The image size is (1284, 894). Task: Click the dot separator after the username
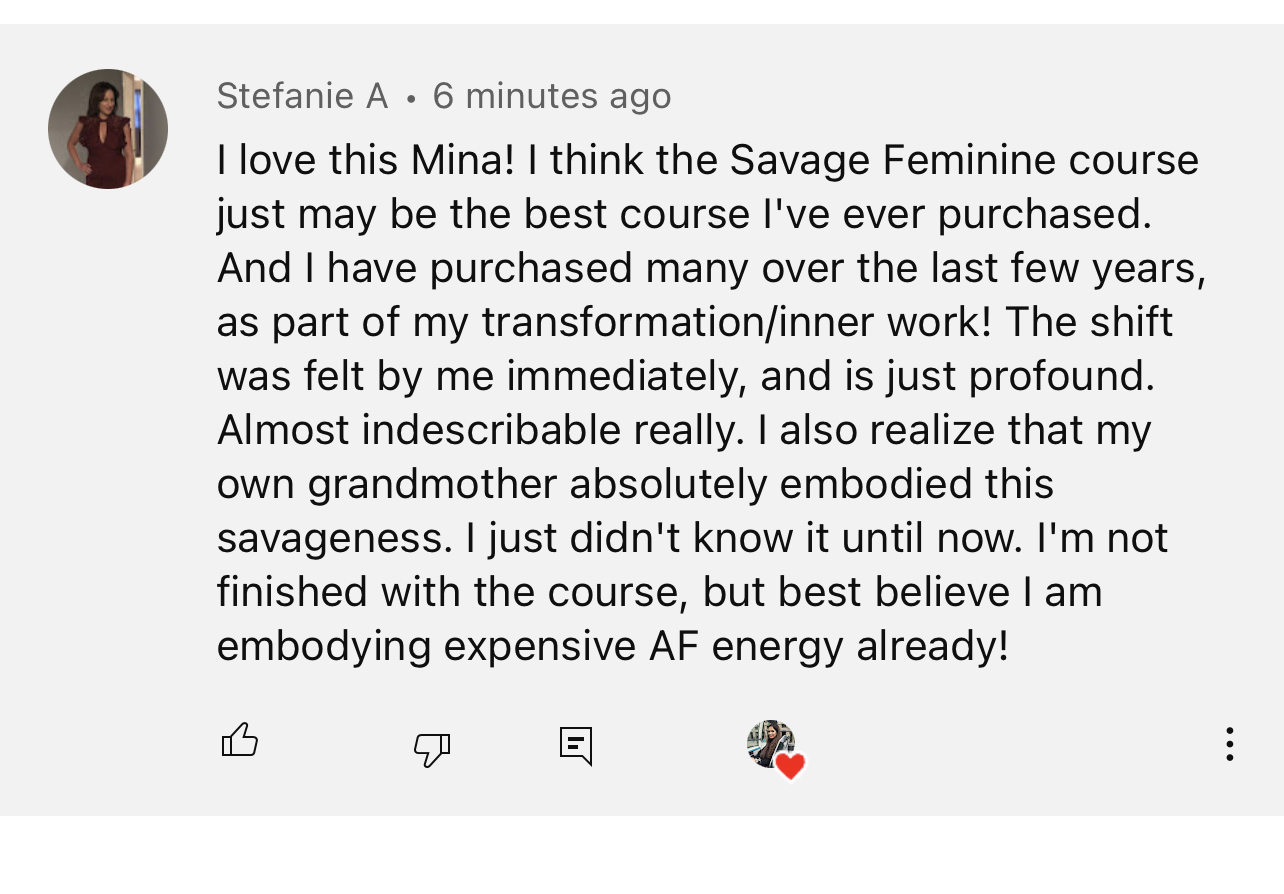click(x=411, y=98)
